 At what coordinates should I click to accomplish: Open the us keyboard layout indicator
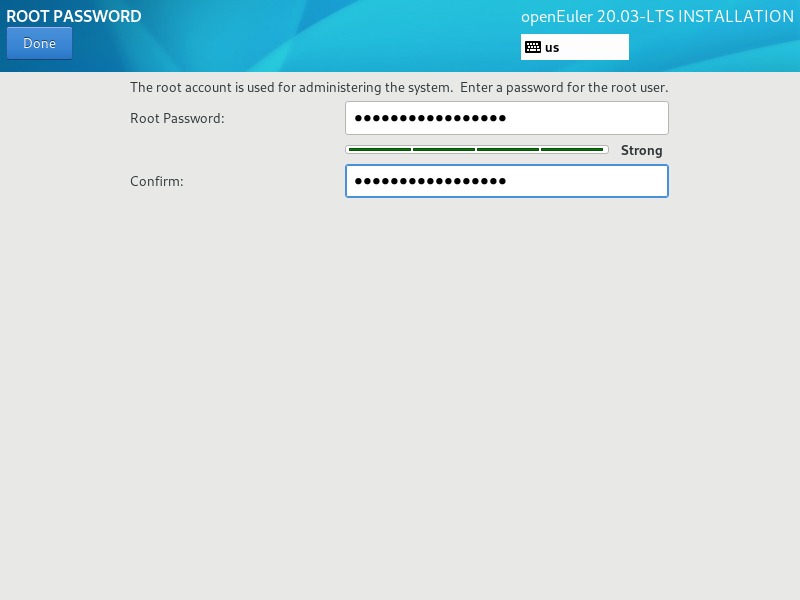pos(574,47)
